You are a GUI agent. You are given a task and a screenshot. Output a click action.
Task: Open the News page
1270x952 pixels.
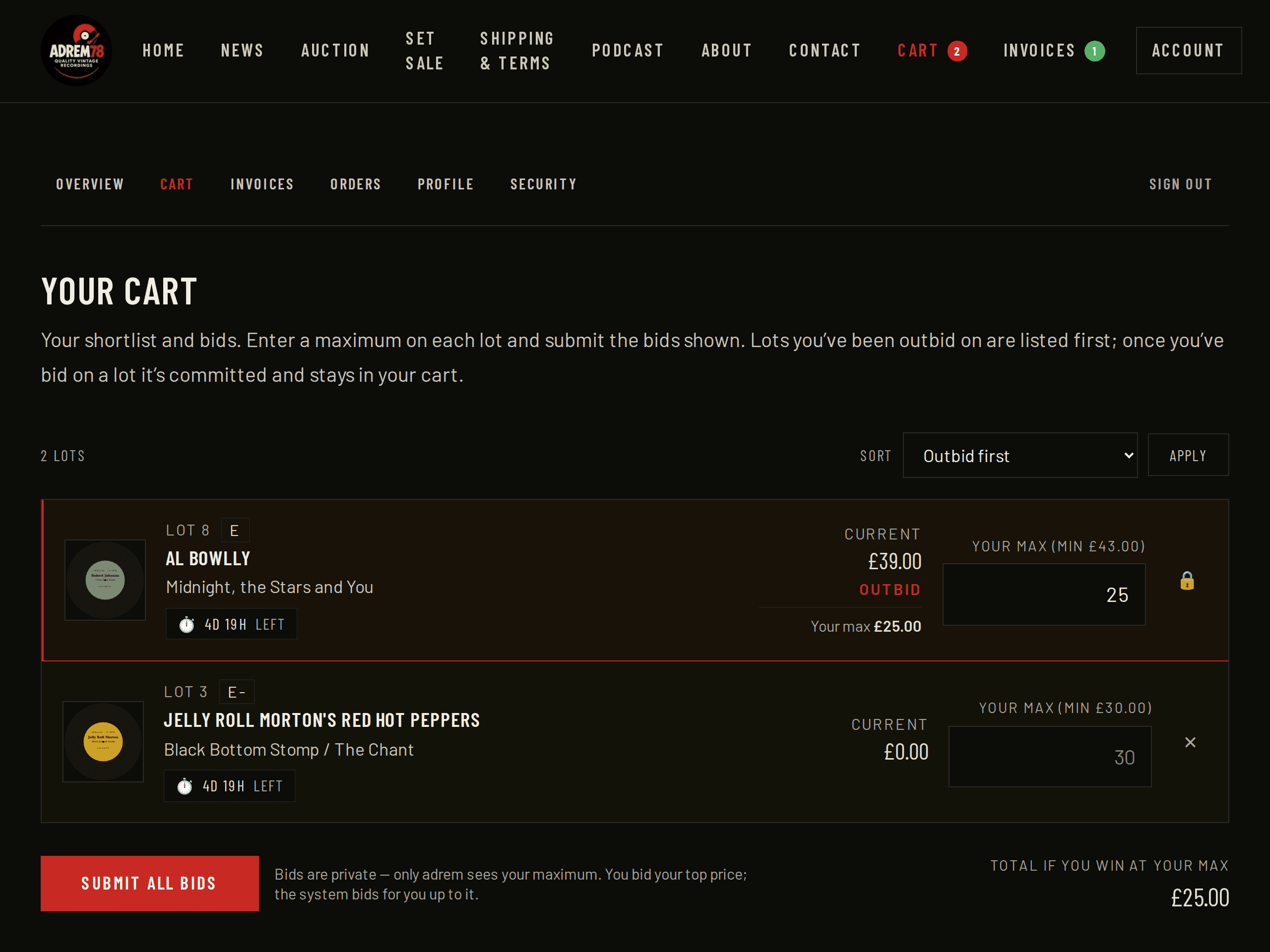[x=242, y=51]
